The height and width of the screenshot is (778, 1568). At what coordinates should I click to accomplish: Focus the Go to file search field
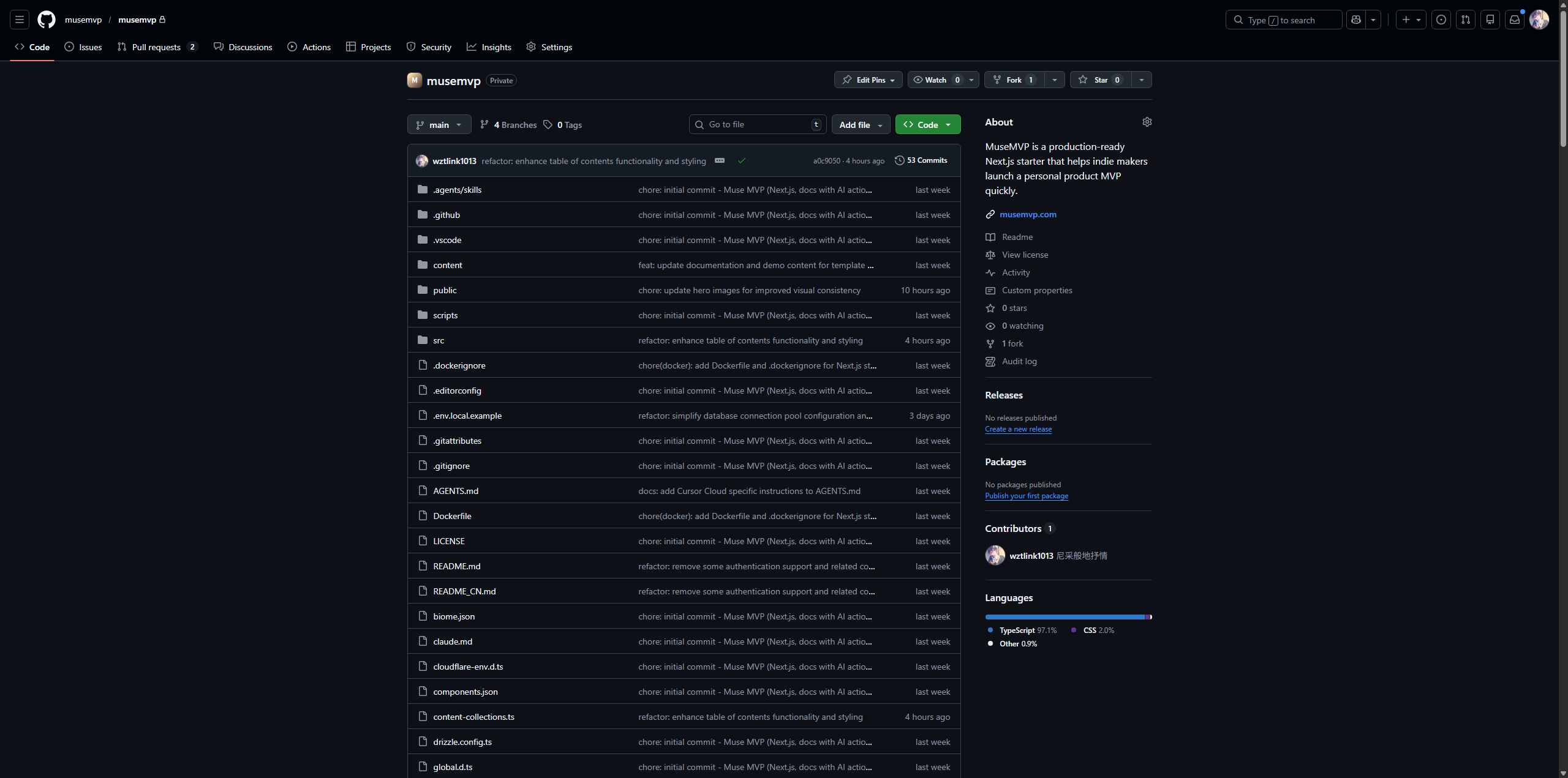click(x=758, y=124)
